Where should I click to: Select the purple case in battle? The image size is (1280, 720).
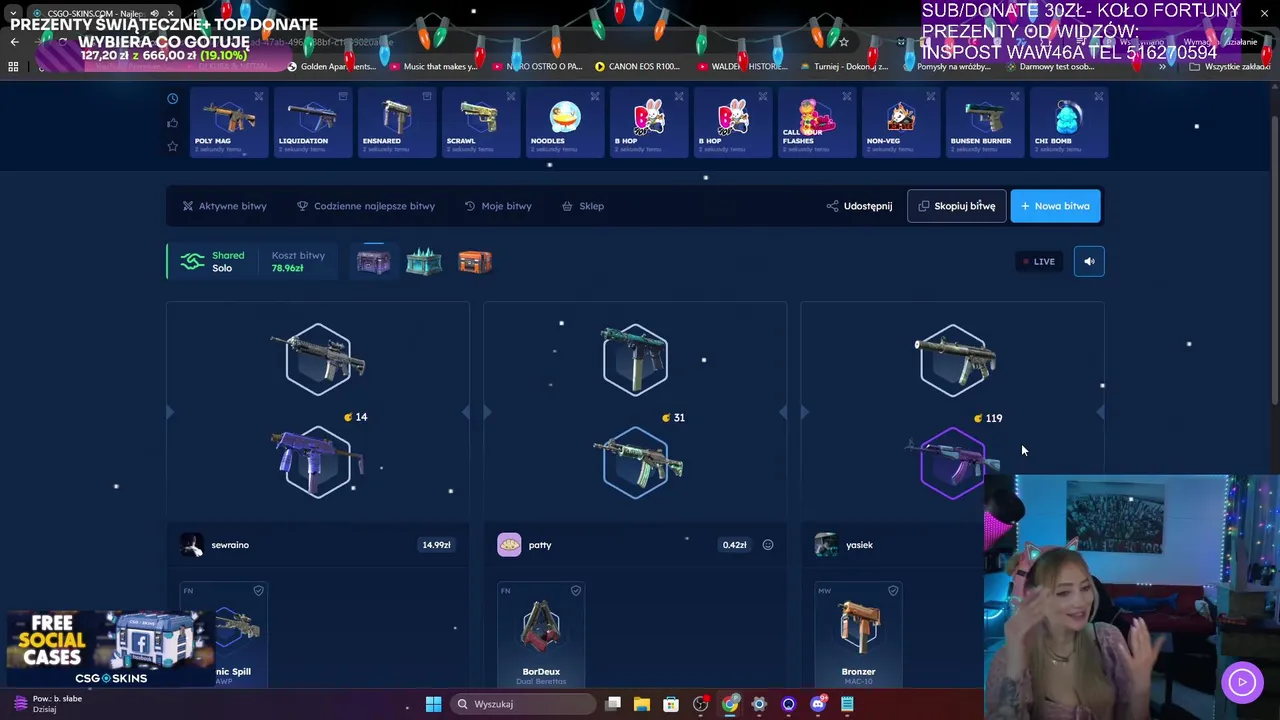point(373,262)
